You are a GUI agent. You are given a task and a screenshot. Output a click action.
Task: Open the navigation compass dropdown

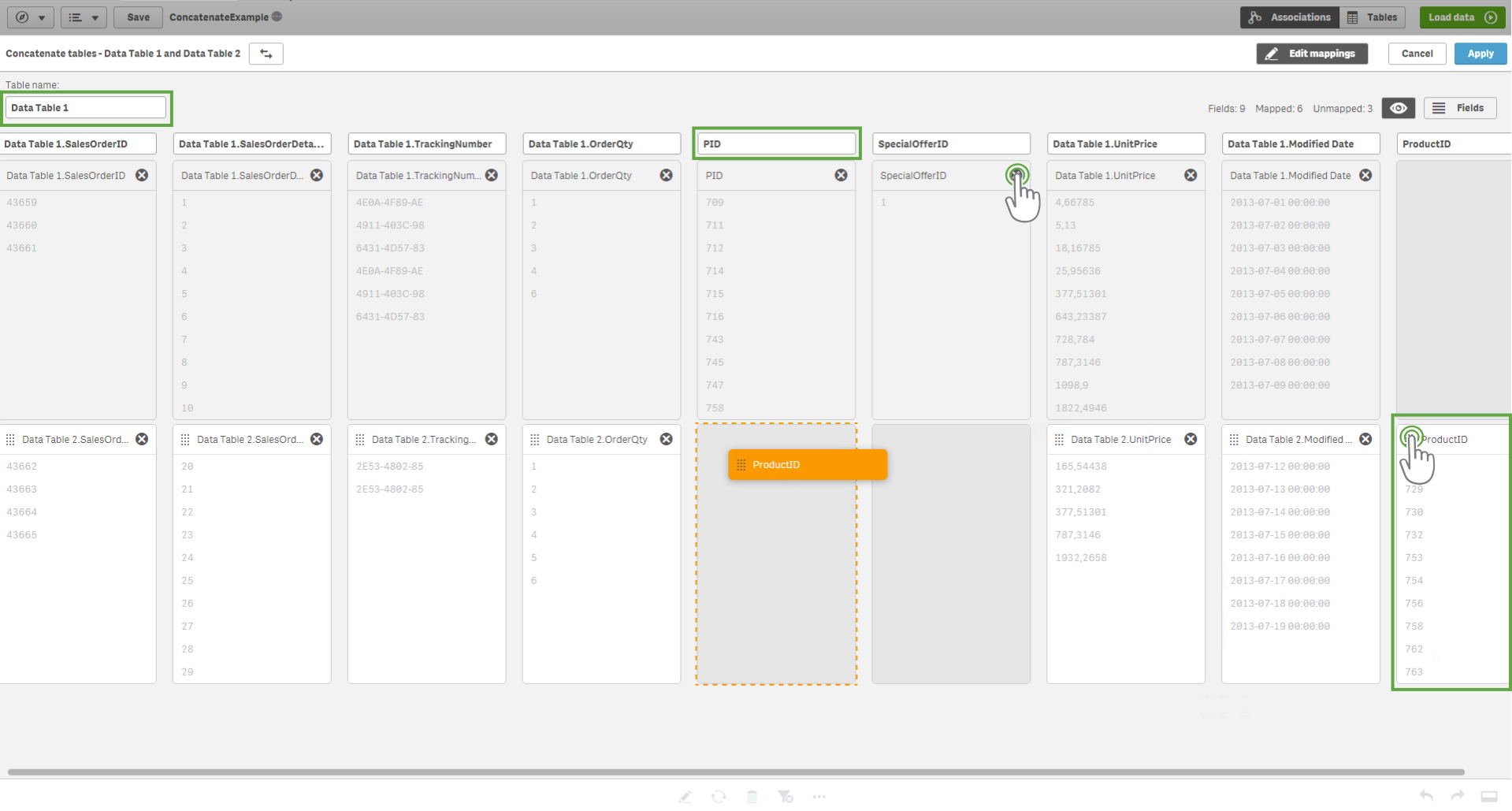pos(30,17)
